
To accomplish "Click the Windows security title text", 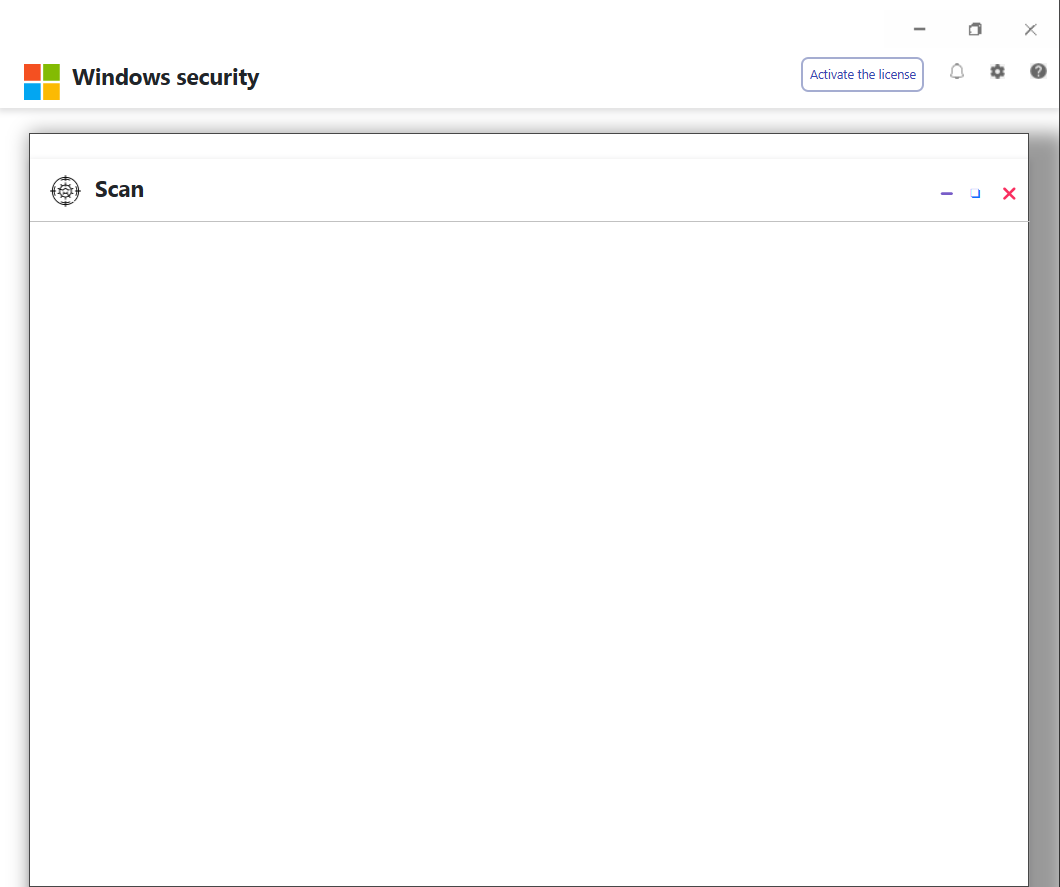I will coord(165,78).
